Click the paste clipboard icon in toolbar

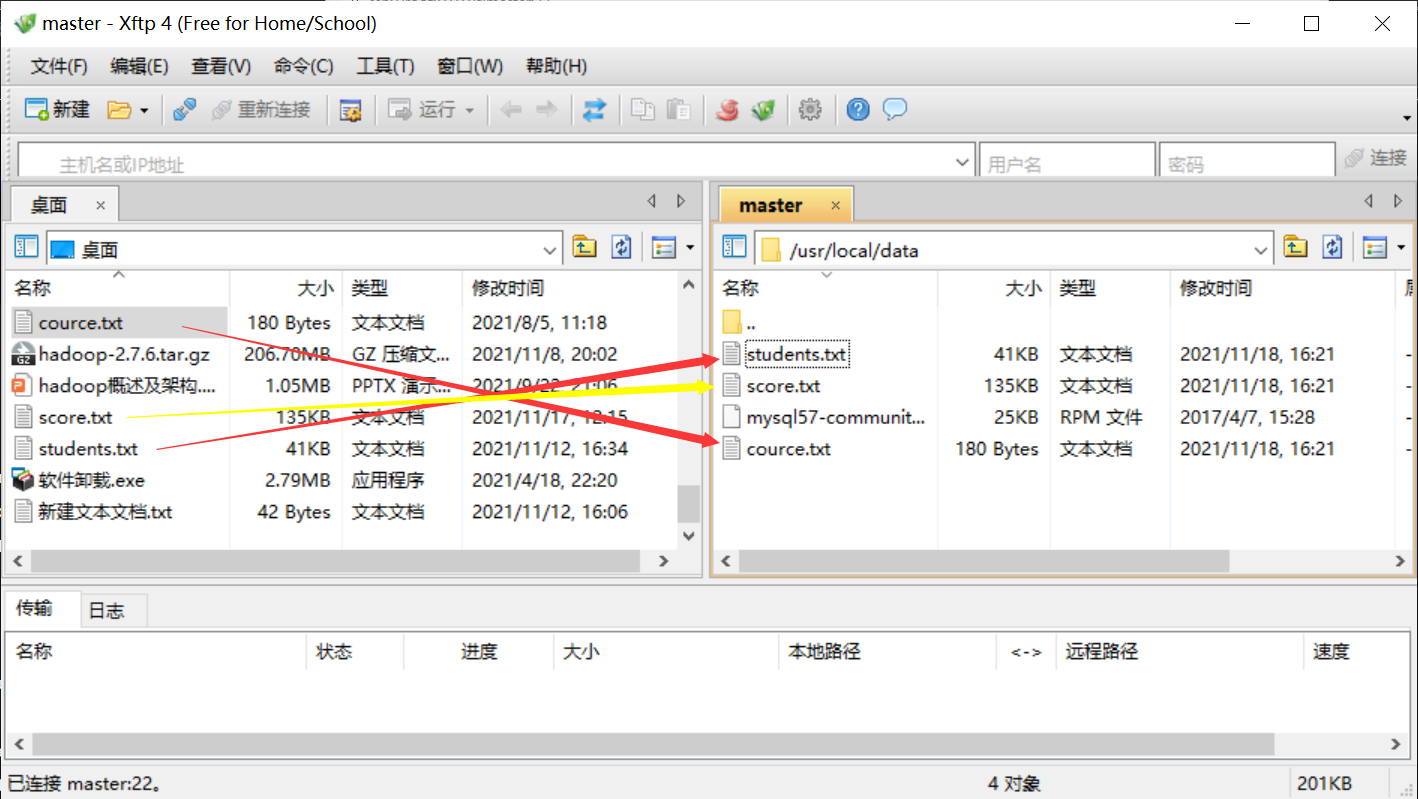pyautogui.click(x=678, y=110)
